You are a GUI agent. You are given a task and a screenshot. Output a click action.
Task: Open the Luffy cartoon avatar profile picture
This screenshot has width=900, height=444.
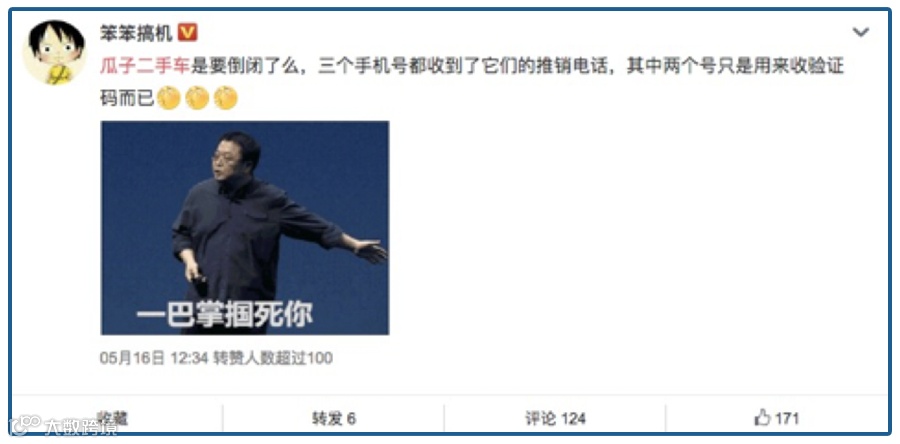[x=55, y=53]
